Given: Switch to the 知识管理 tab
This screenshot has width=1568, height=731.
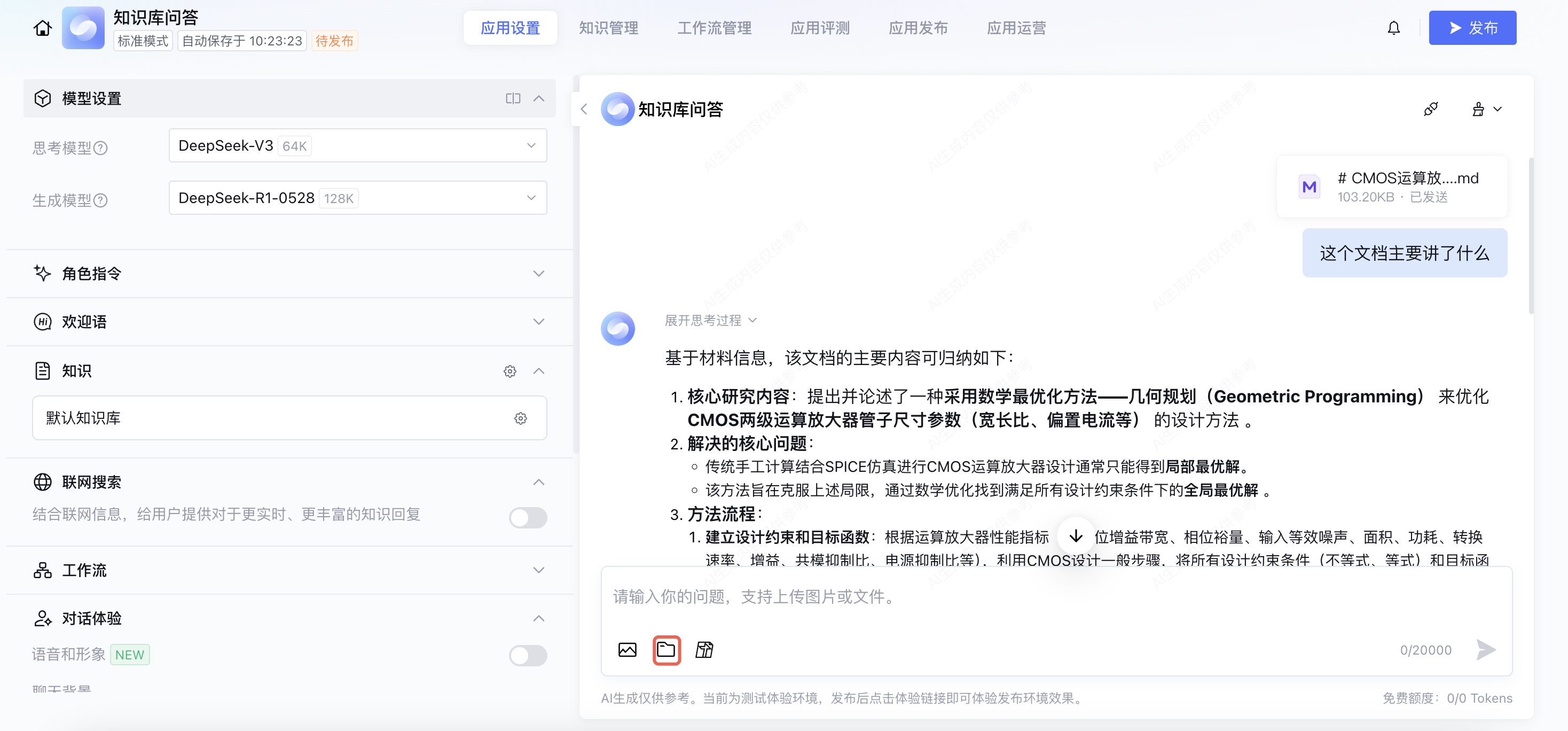Looking at the screenshot, I should [x=608, y=28].
